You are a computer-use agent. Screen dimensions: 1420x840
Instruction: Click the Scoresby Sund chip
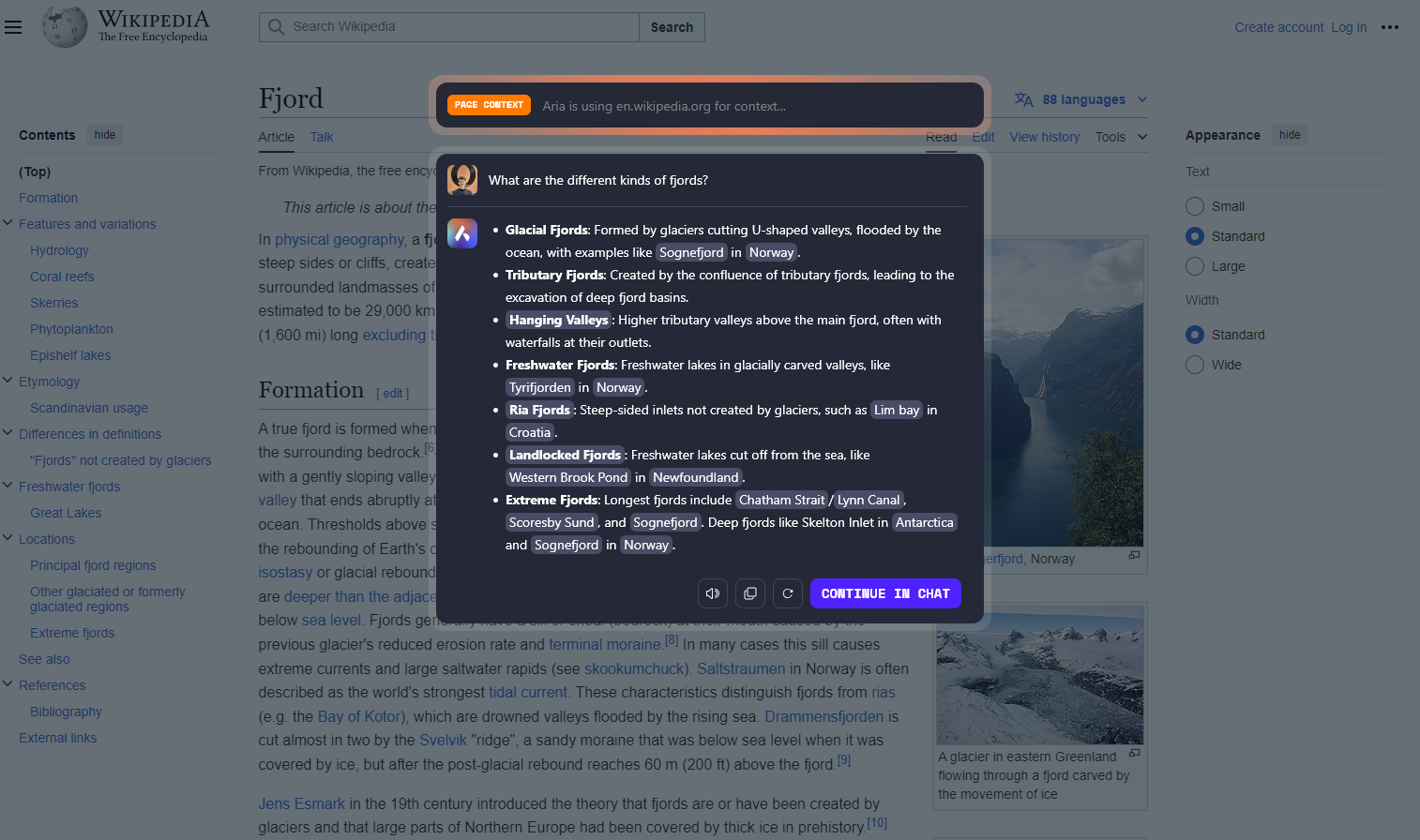coord(551,522)
